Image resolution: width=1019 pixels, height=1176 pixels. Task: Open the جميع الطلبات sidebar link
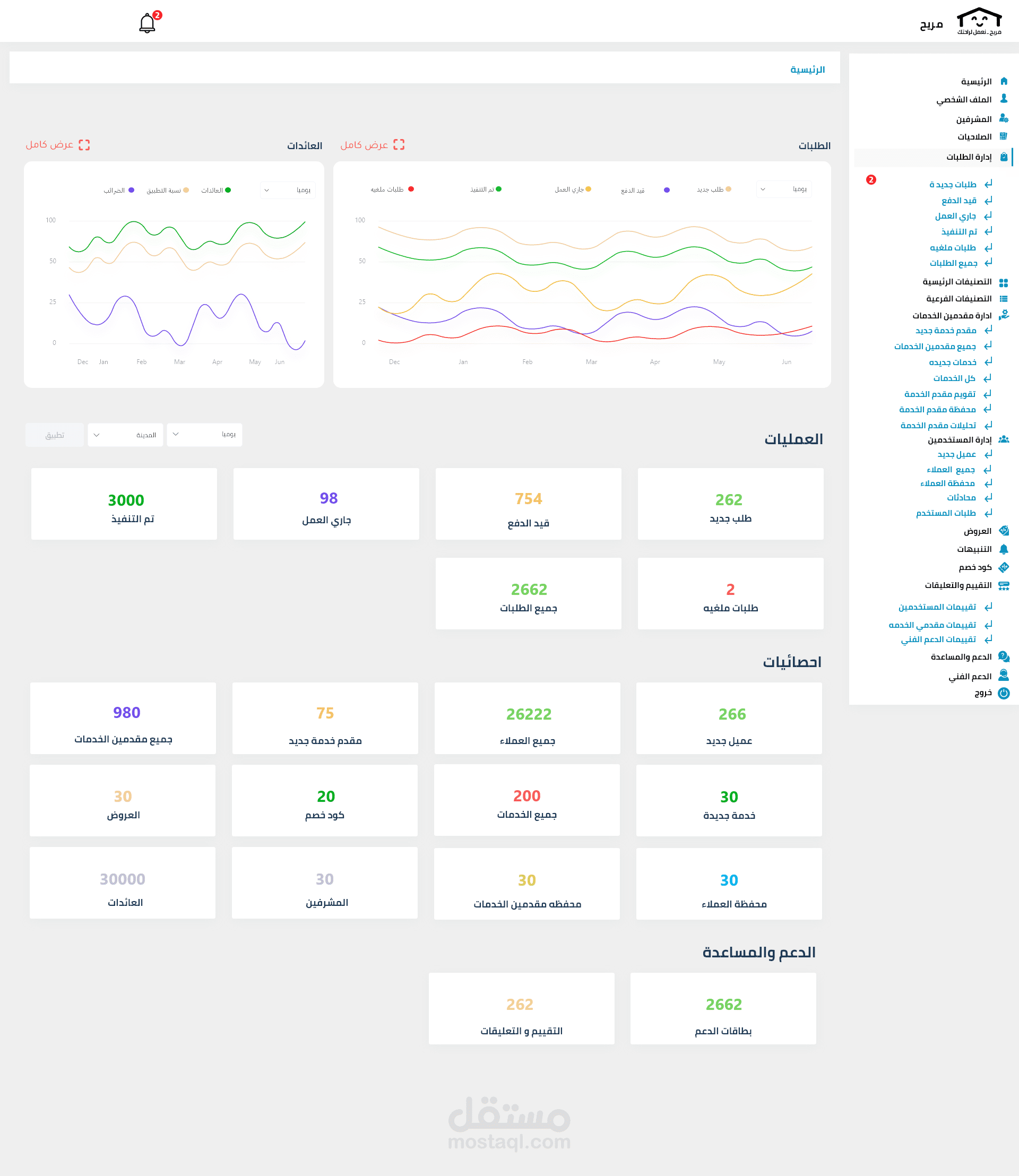(x=953, y=263)
